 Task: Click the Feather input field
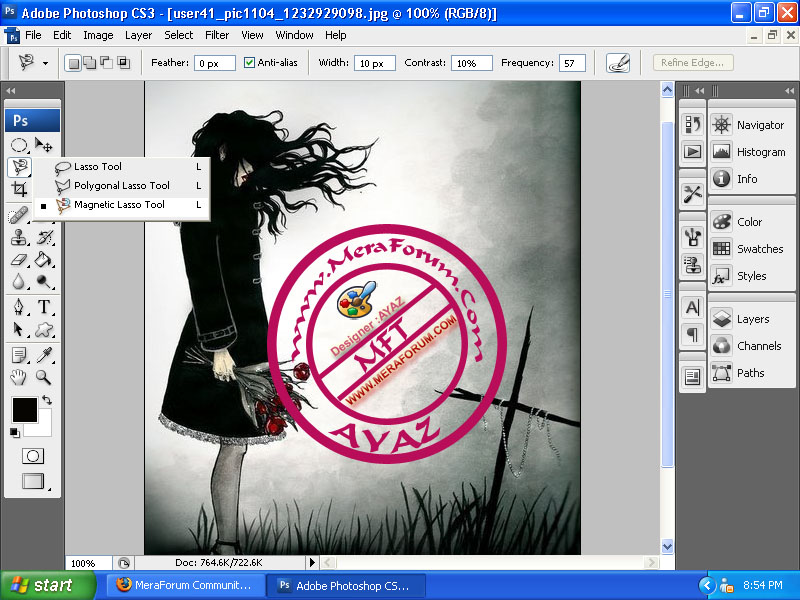click(215, 63)
